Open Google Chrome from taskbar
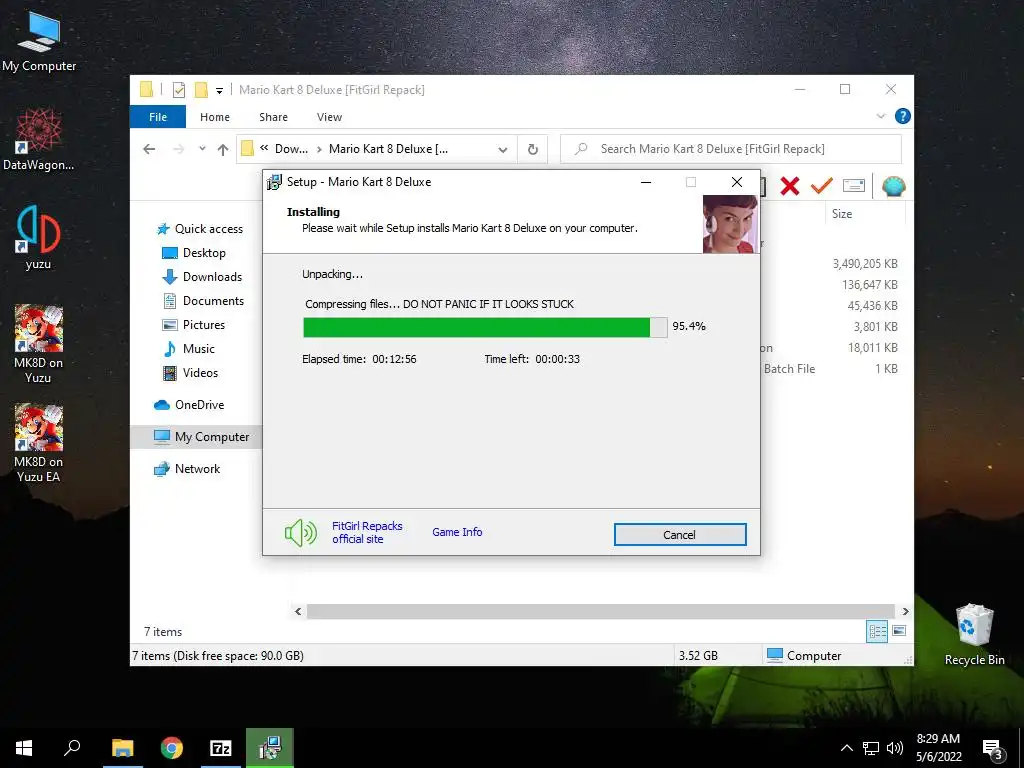 172,748
